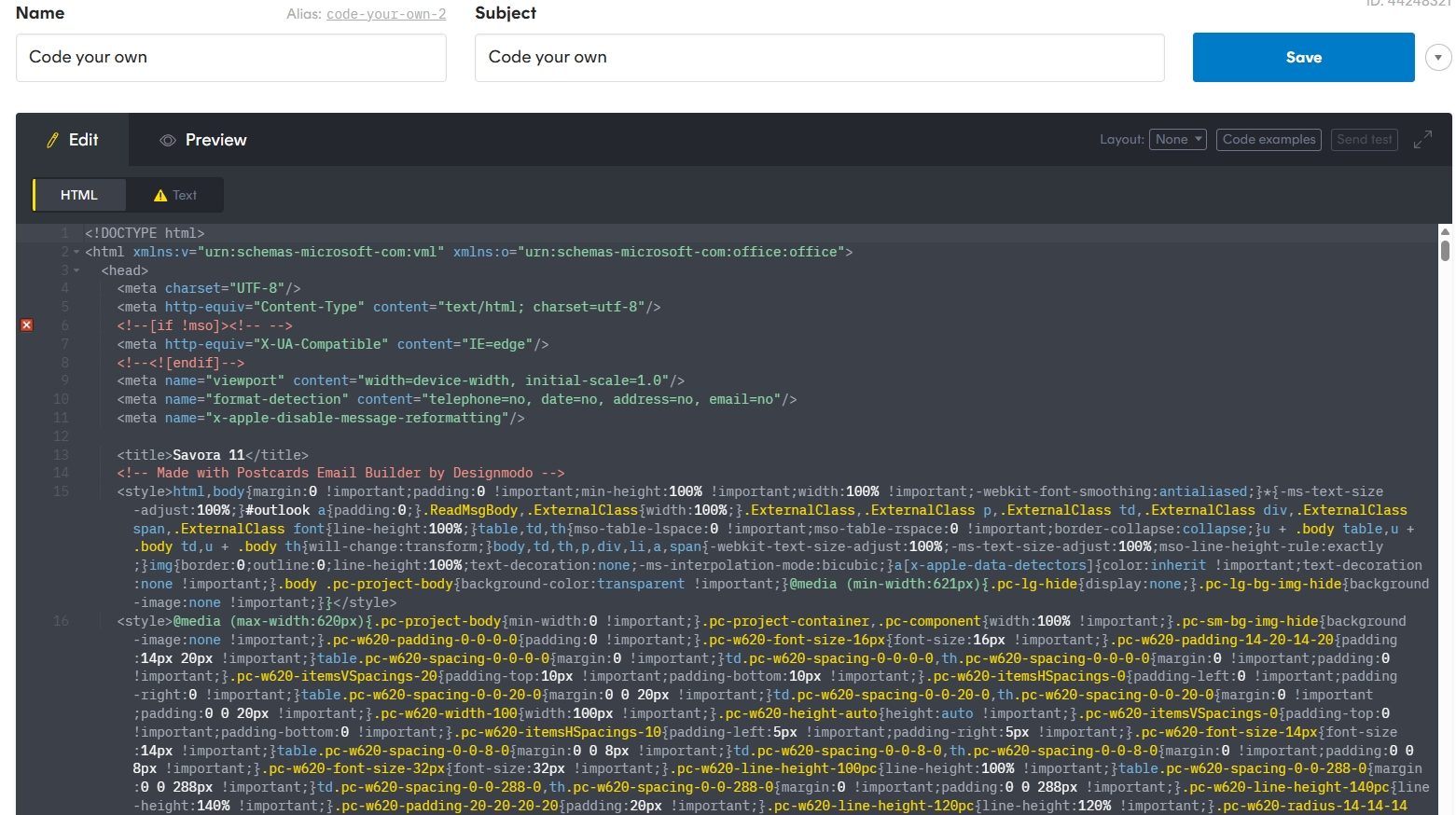Select the Text content tab

[175, 195]
